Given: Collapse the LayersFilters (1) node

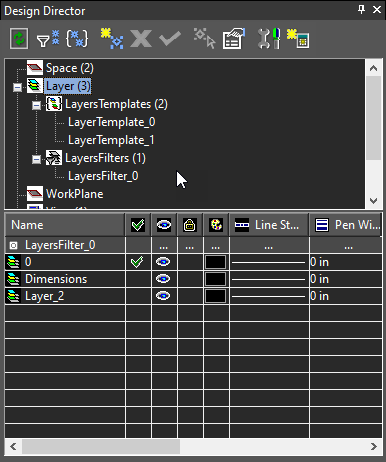Looking at the screenshot, I should tap(36, 160).
